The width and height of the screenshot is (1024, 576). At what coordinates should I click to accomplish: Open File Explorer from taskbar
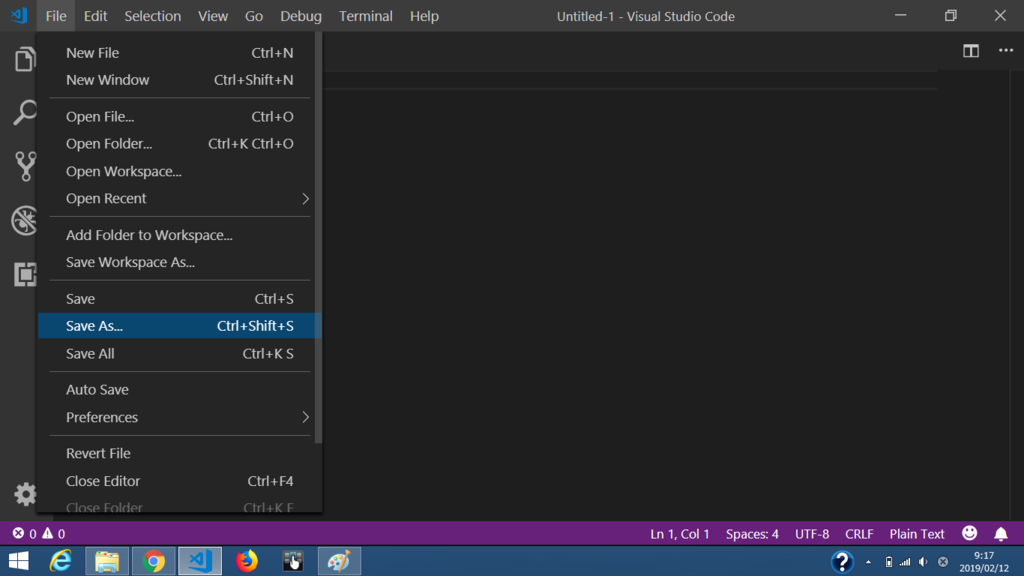click(107, 561)
